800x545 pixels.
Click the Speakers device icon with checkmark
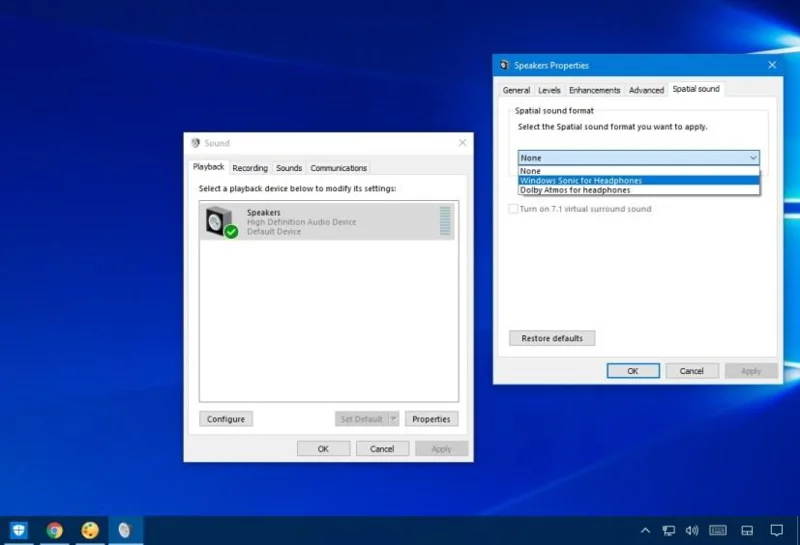point(221,222)
